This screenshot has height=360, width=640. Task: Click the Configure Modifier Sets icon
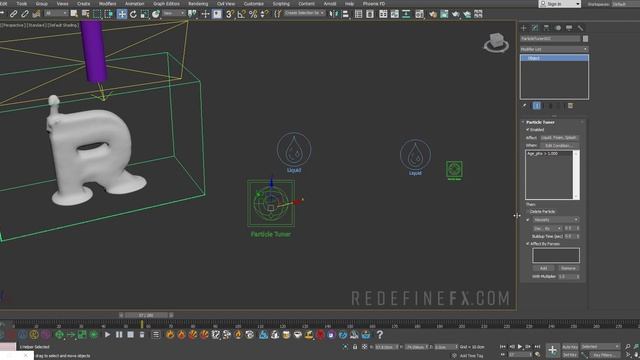[x=570, y=106]
